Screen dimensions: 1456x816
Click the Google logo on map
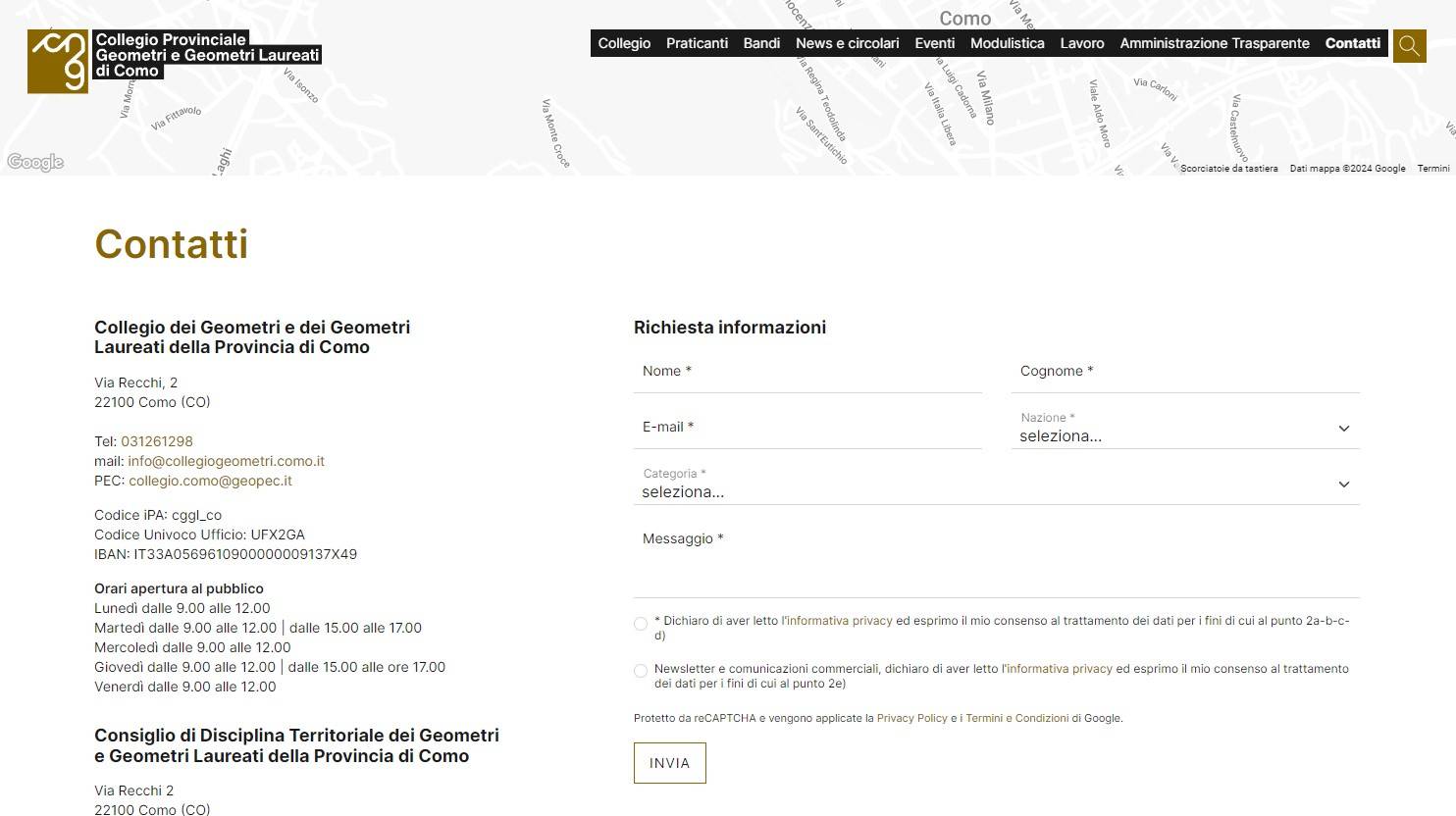[35, 162]
